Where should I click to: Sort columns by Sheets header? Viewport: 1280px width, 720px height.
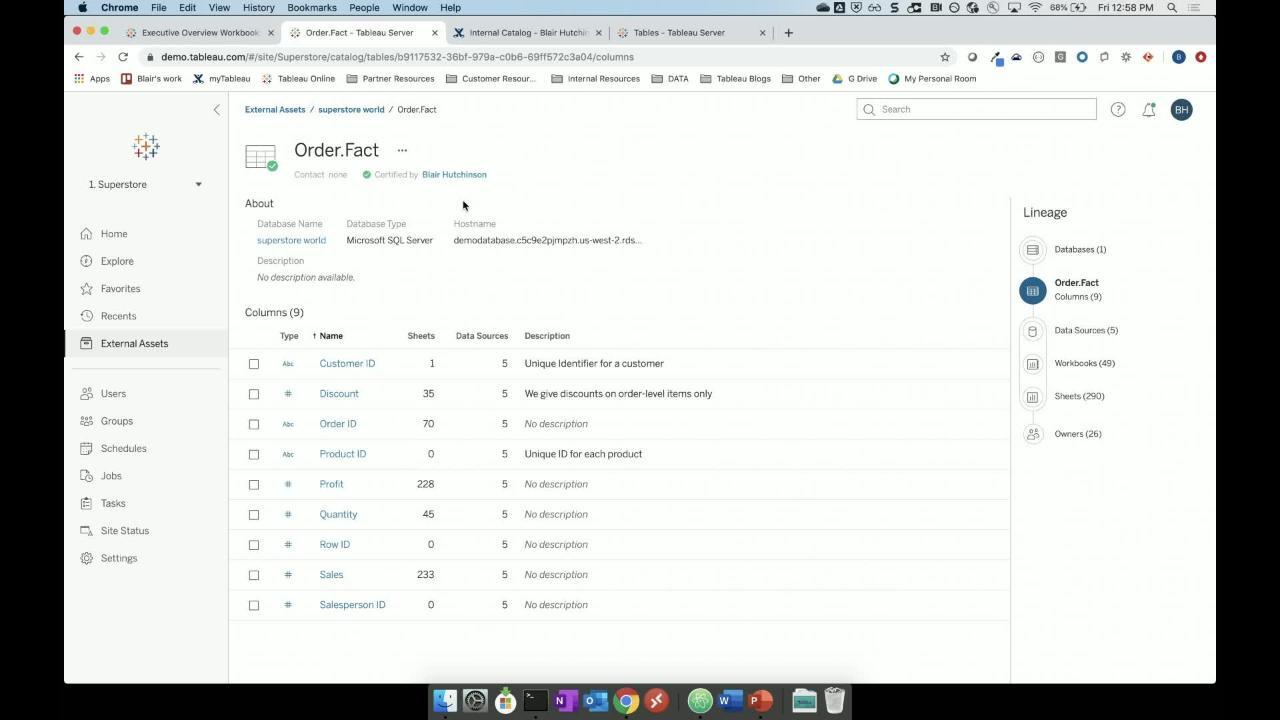click(x=421, y=336)
